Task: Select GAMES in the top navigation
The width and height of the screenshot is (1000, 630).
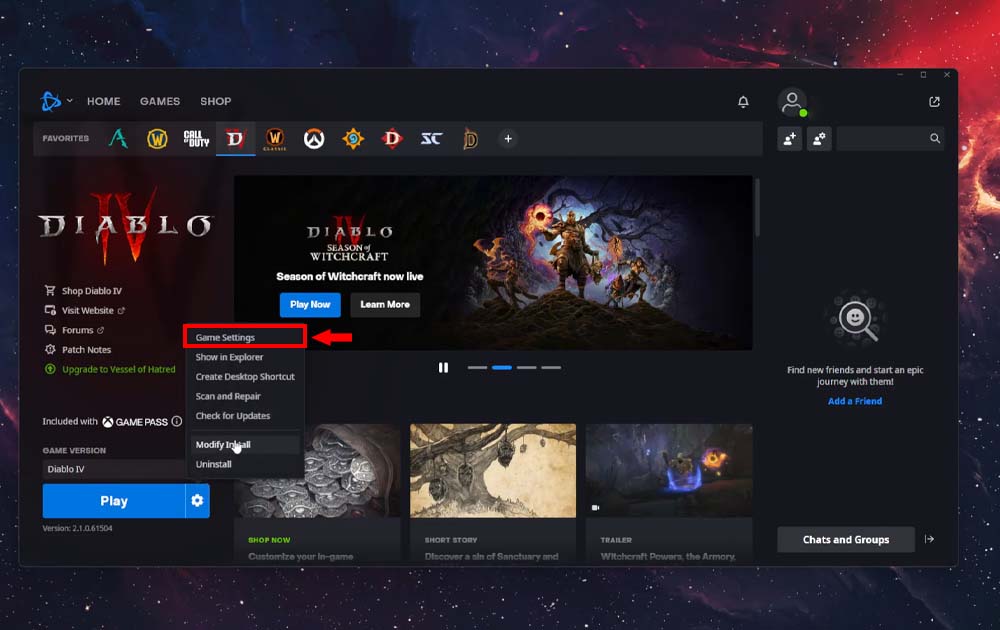Action: coord(160,101)
